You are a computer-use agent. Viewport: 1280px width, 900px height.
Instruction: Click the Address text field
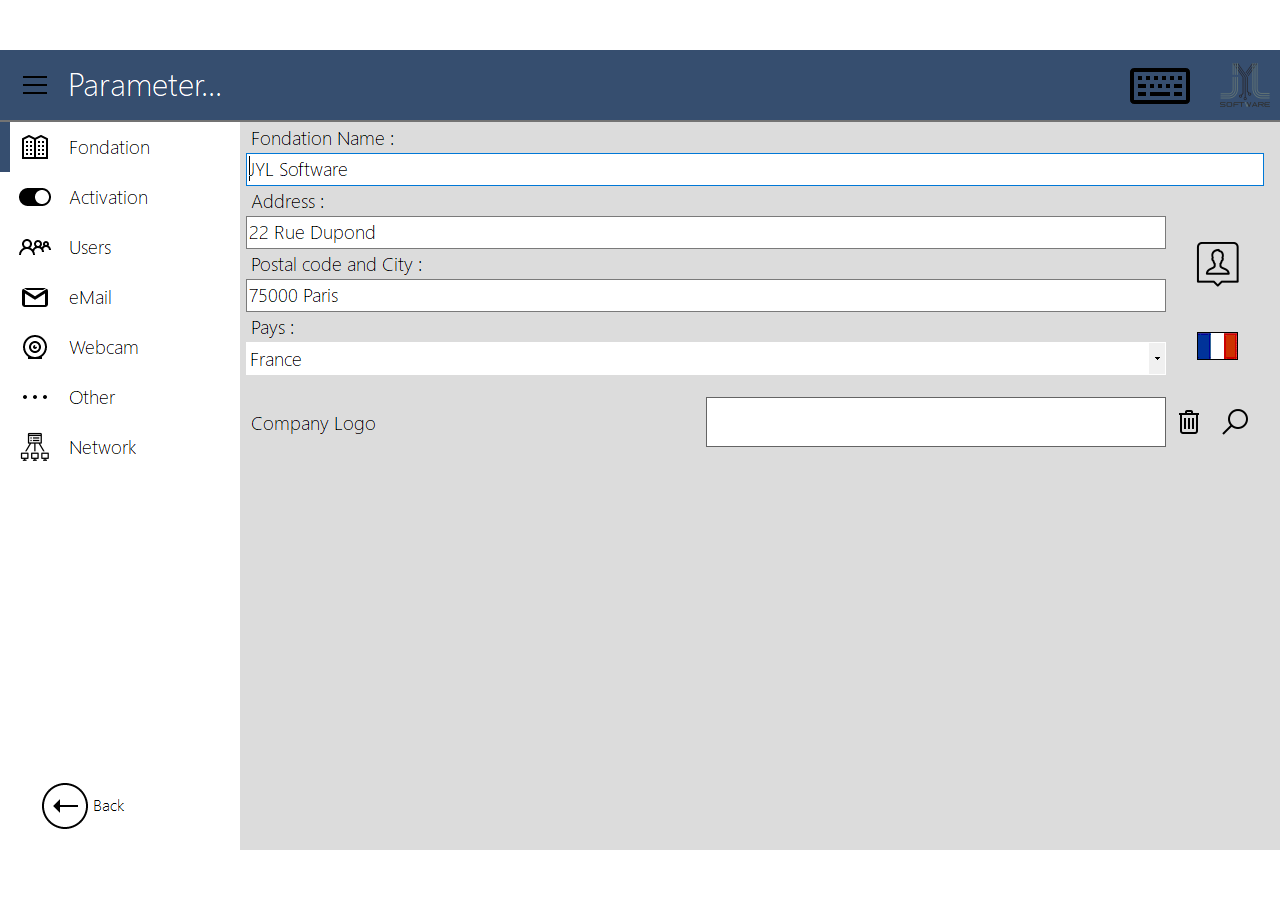coord(705,233)
